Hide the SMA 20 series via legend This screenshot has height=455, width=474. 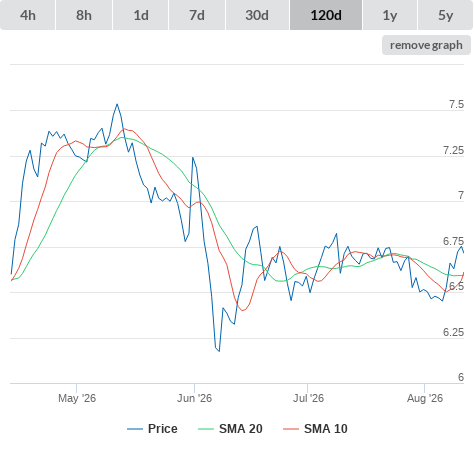tap(241, 429)
